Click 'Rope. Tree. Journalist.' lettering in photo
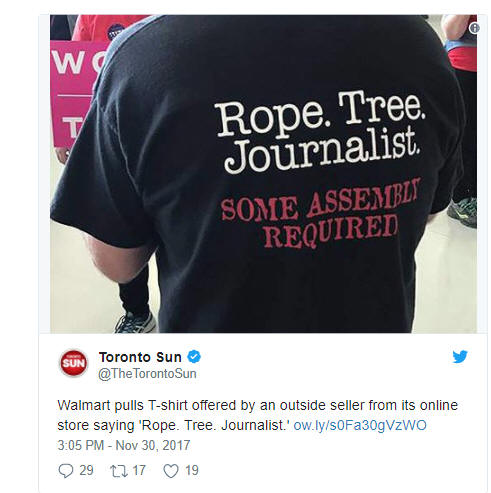This screenshot has width=491, height=493. pyautogui.click(x=320, y=132)
